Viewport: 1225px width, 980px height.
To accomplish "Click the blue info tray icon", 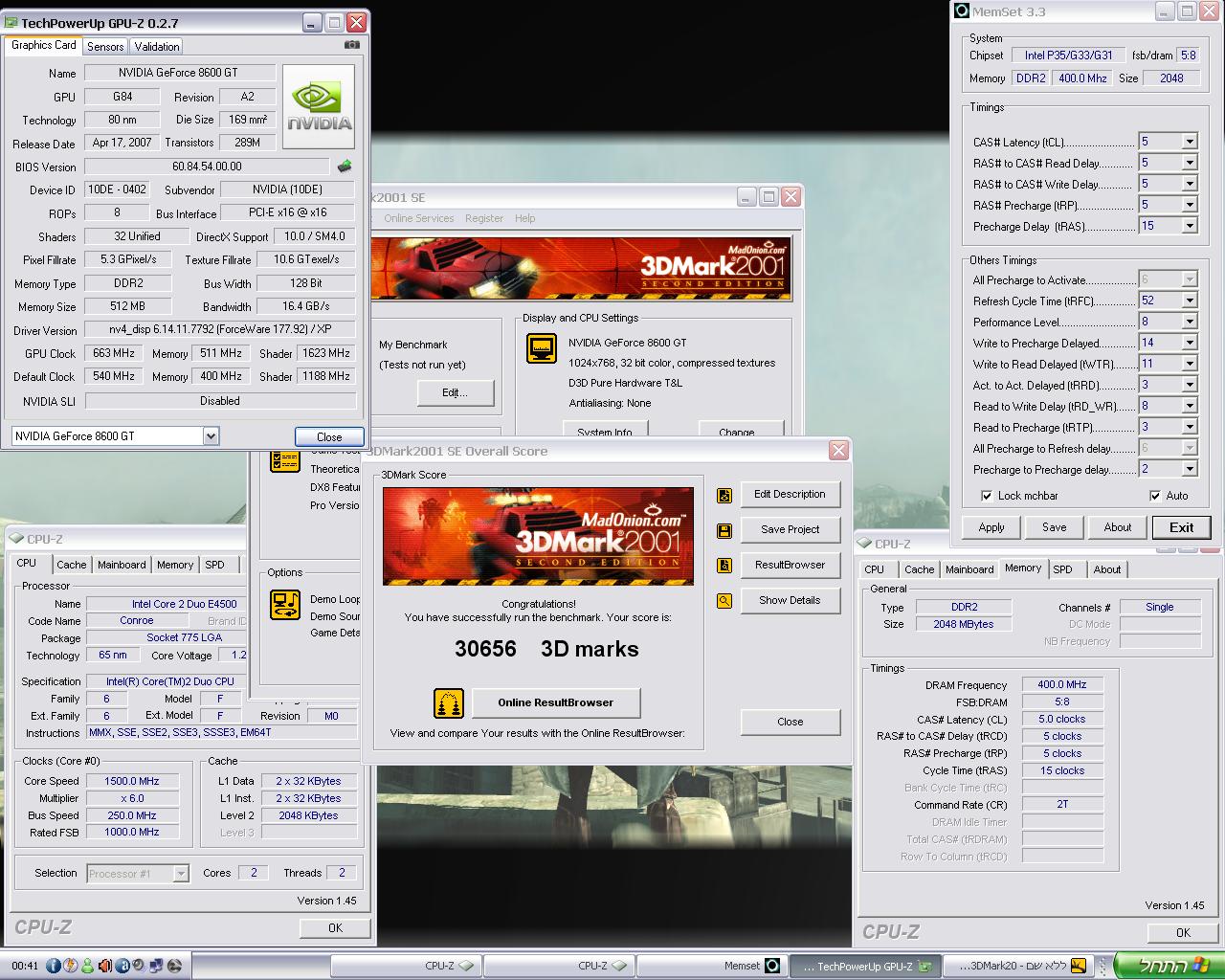I will 54,966.
